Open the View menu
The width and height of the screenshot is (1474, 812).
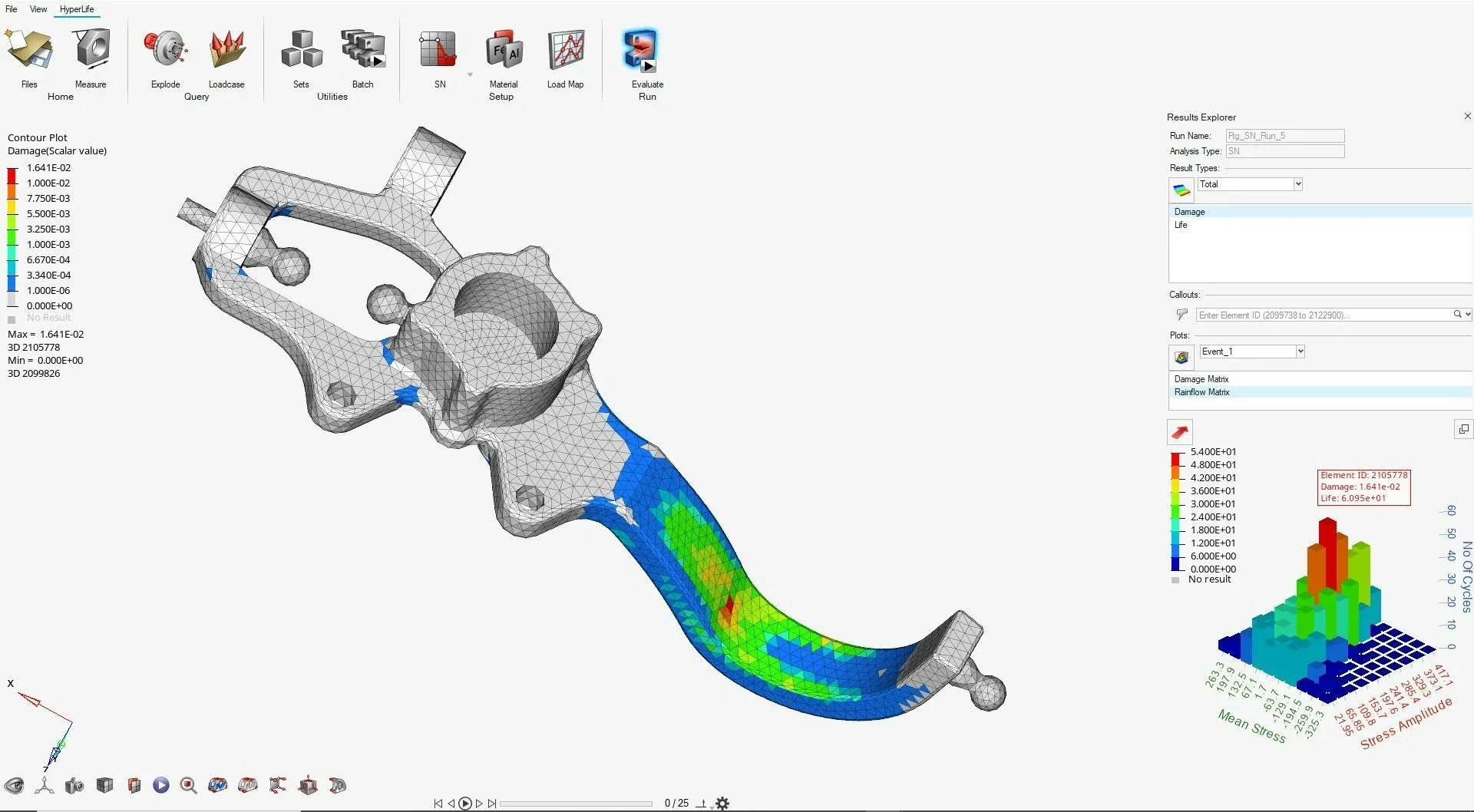point(38,9)
